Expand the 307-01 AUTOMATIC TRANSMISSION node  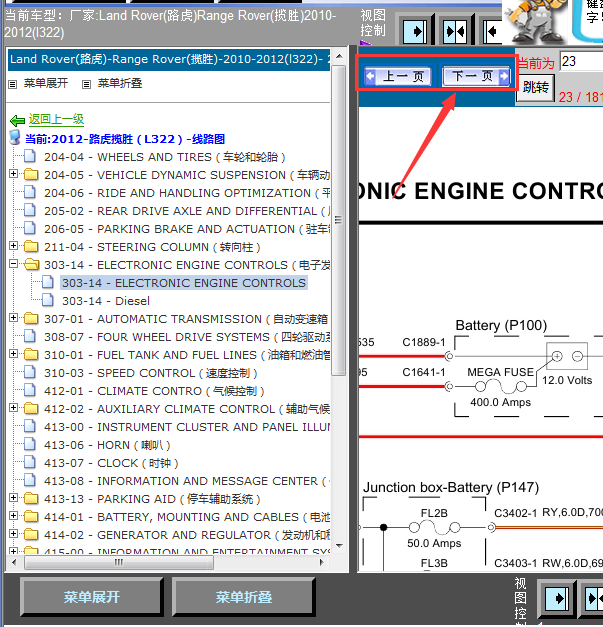tap(13, 317)
